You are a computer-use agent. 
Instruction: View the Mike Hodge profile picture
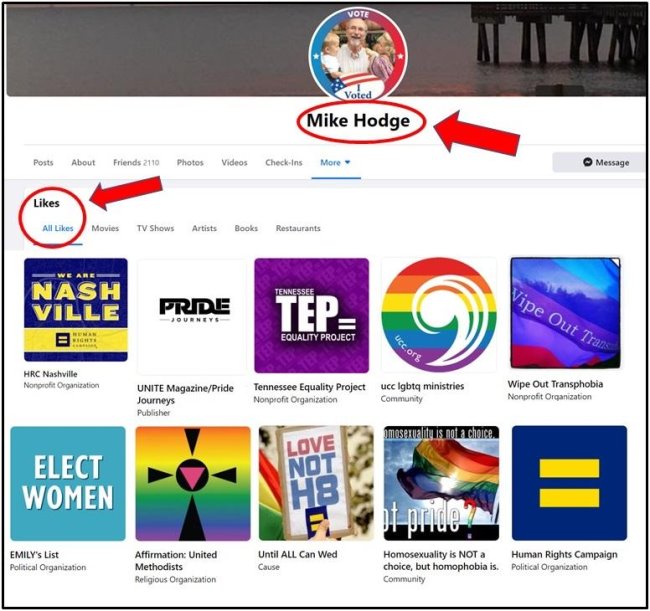pos(358,55)
